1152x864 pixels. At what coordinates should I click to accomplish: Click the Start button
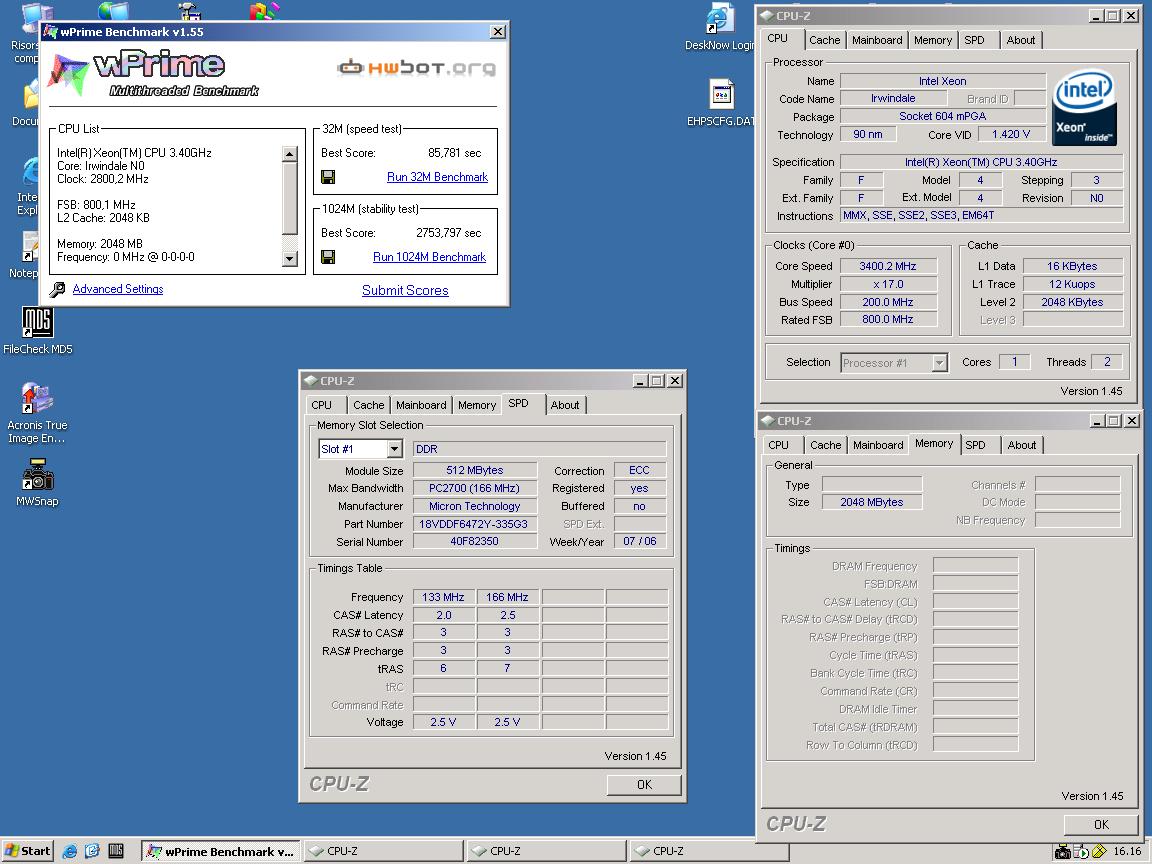(28, 852)
